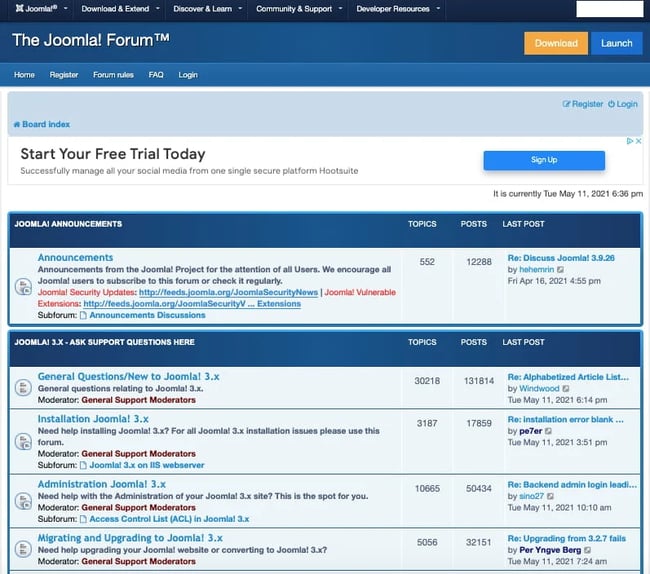View latest post icon next to hehemrin
This screenshot has height=574, width=650.
click(x=560, y=270)
